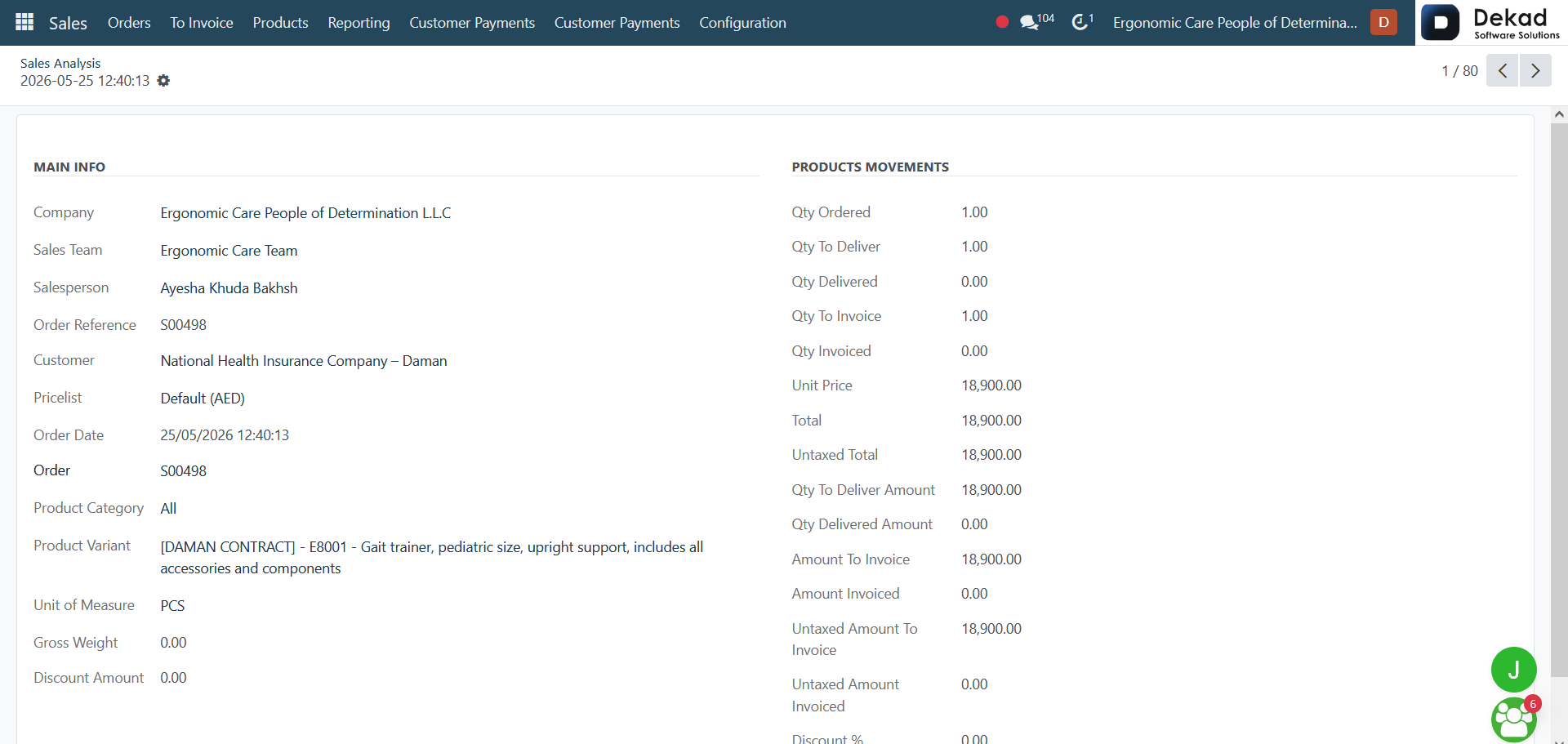The width and height of the screenshot is (1568, 744).
Task: Click the PRODUCTS MOVEMENTS section heading
Action: 870,167
